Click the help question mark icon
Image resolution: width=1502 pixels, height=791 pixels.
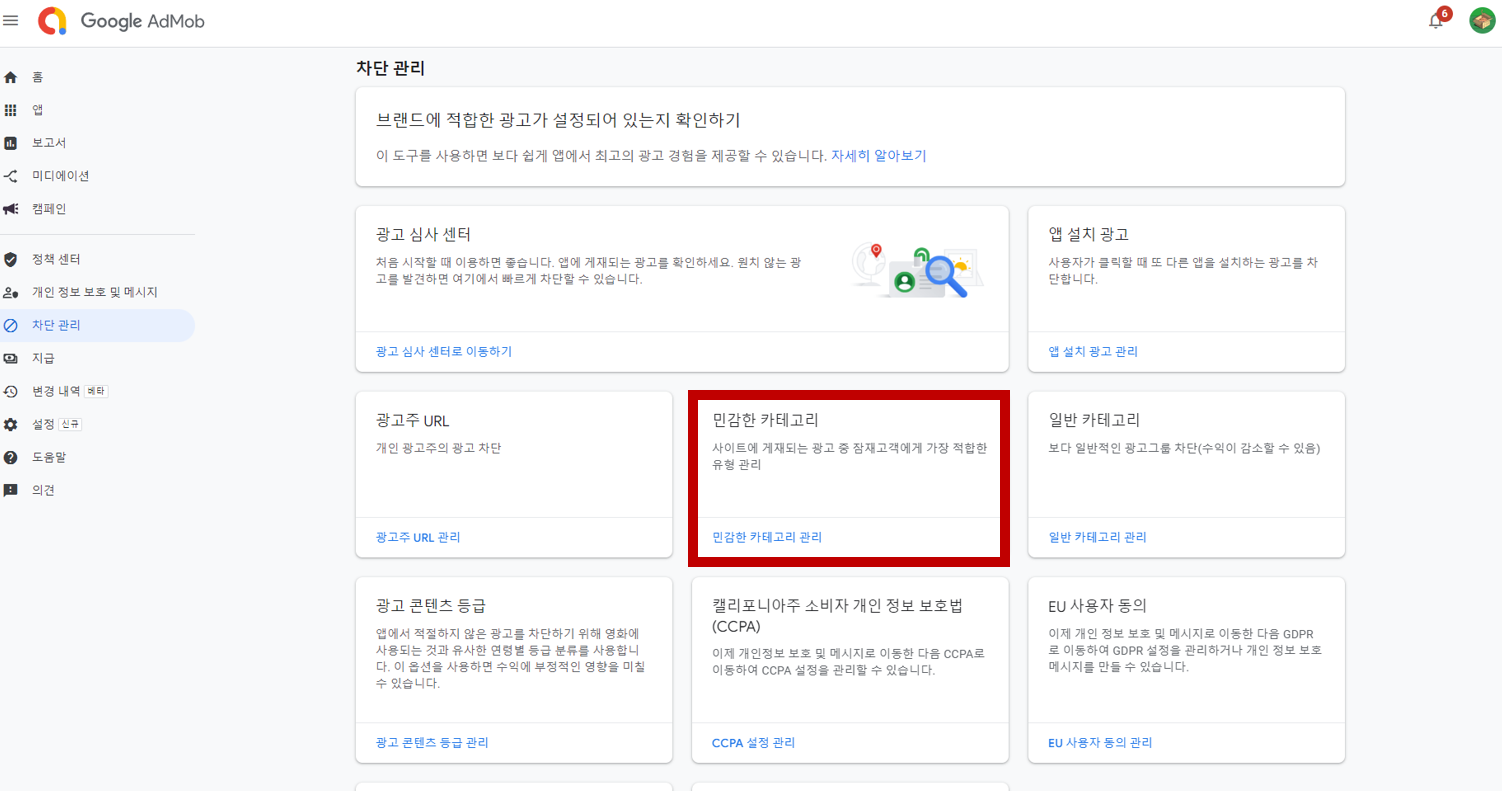point(11,457)
